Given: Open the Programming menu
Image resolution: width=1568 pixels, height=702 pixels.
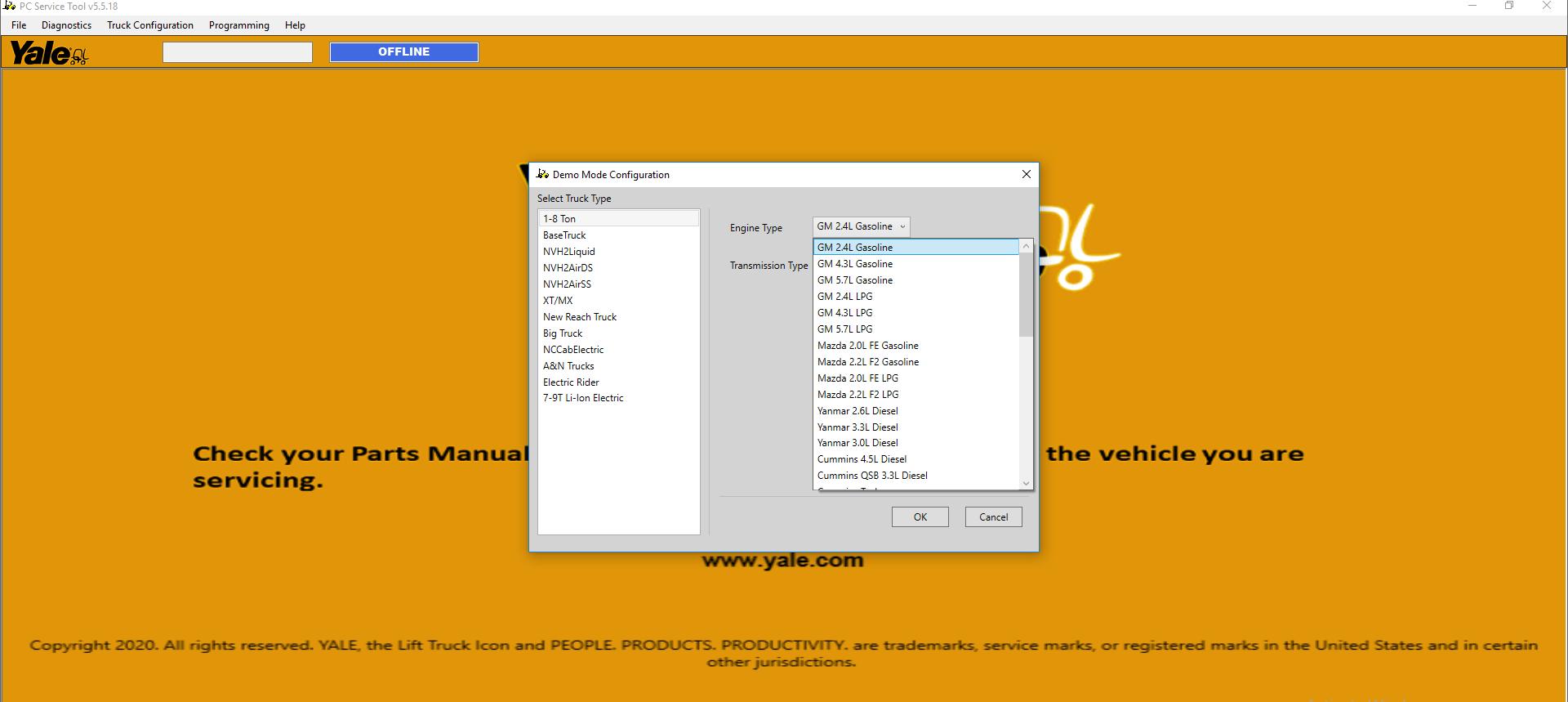Looking at the screenshot, I should (x=238, y=25).
